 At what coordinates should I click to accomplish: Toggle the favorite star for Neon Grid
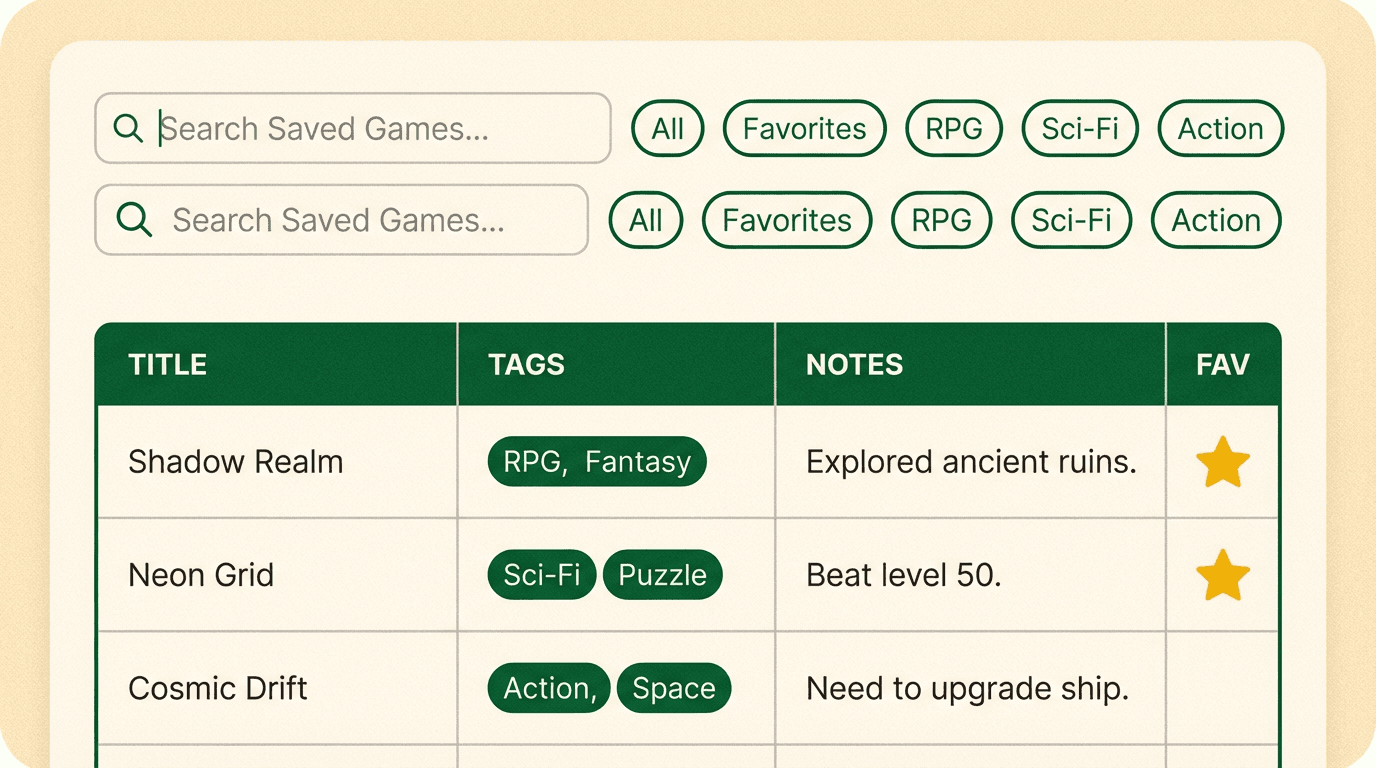point(1223,575)
